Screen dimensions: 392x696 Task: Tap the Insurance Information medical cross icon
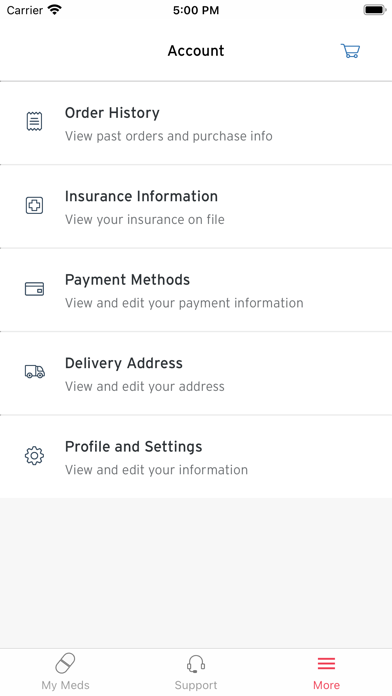pyautogui.click(x=34, y=206)
